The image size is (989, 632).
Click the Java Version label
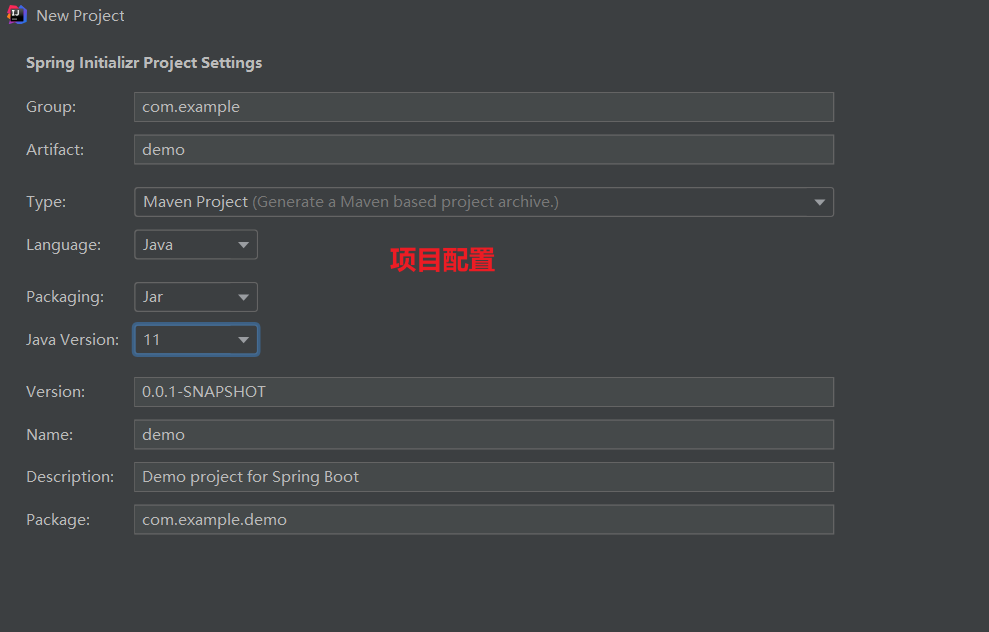point(73,339)
